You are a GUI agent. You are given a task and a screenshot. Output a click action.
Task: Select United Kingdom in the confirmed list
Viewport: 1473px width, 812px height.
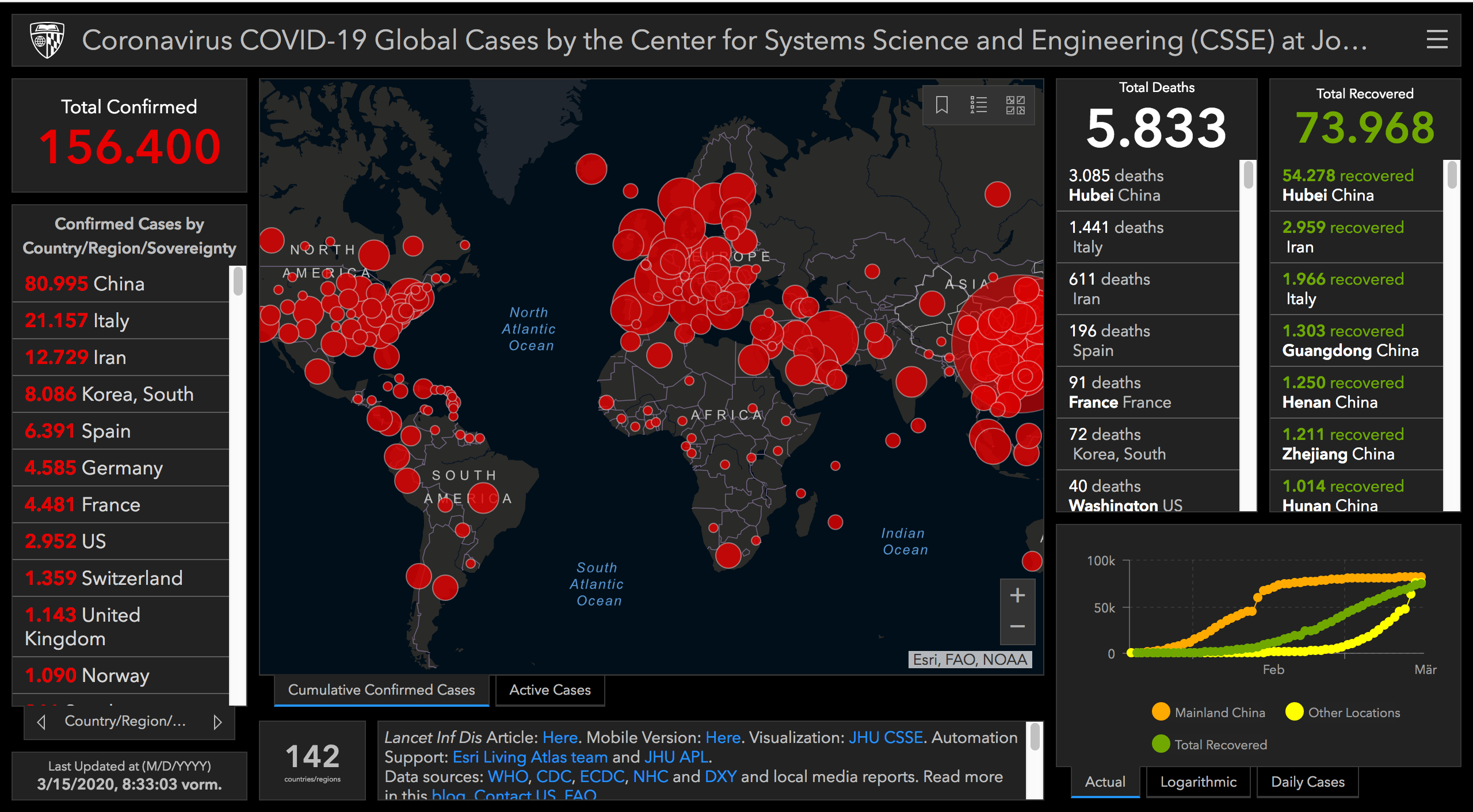pyautogui.click(x=121, y=627)
